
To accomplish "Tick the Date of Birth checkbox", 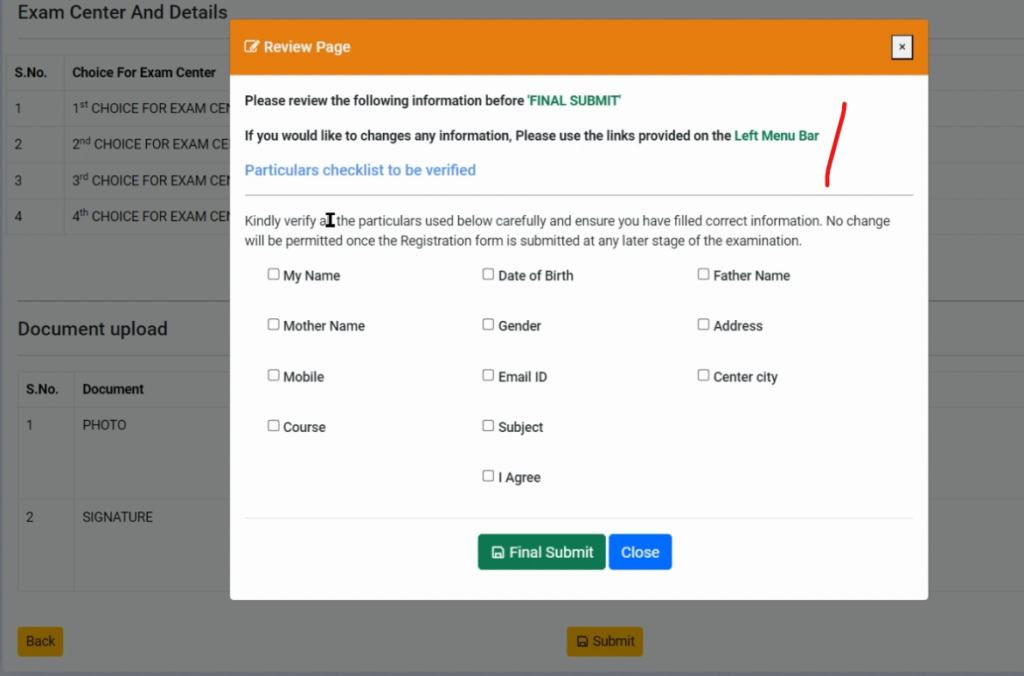I will (x=488, y=274).
